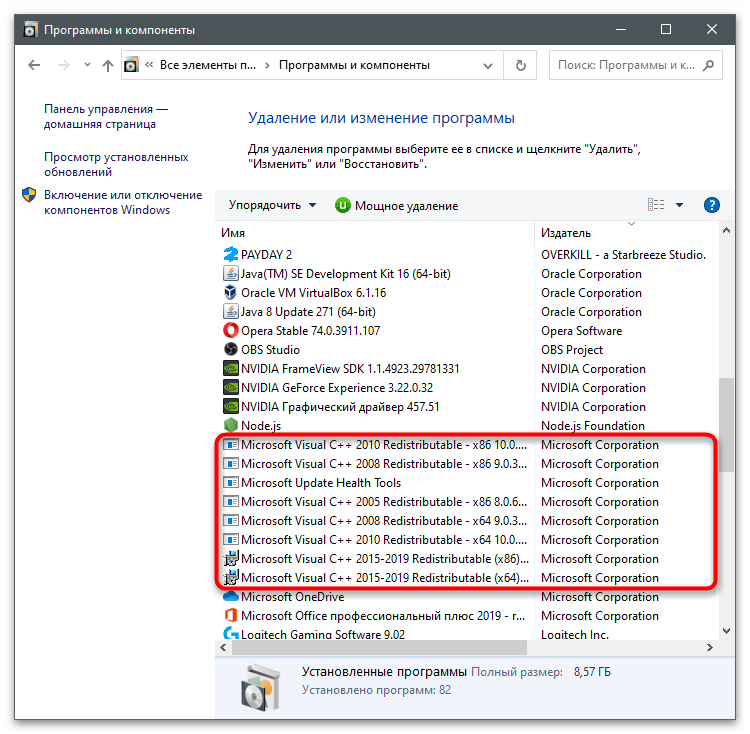Click the Visual C++ 2010 x86 icon
The width and height of the screenshot is (750, 734).
(x=231, y=445)
